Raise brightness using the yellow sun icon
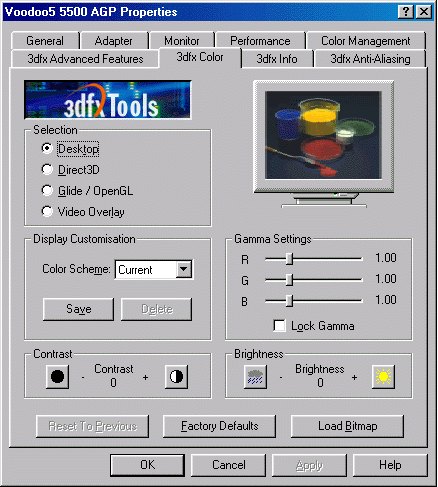 click(383, 377)
